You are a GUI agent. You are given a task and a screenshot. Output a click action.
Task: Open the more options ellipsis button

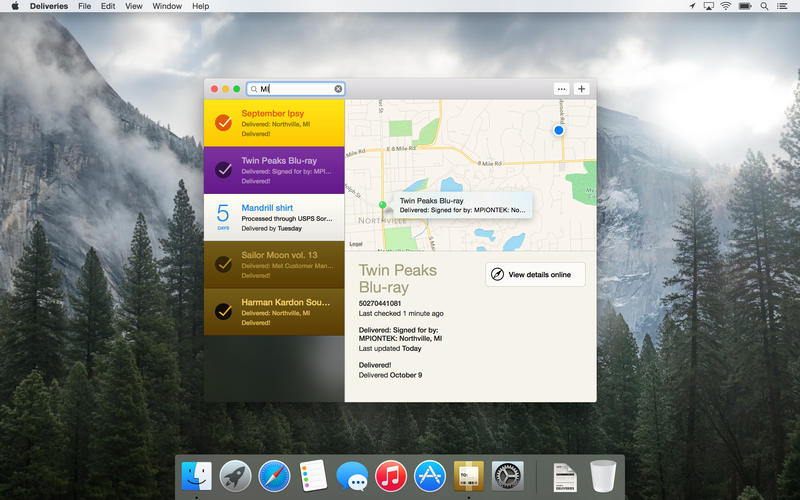click(x=561, y=89)
